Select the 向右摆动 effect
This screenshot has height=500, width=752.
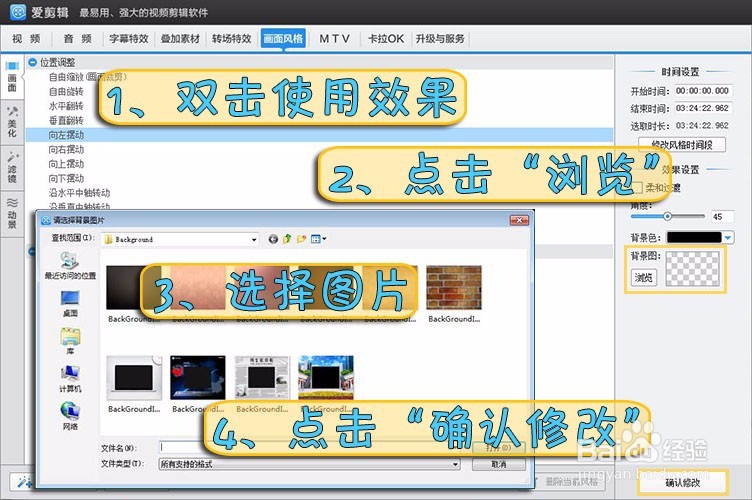[x=66, y=149]
